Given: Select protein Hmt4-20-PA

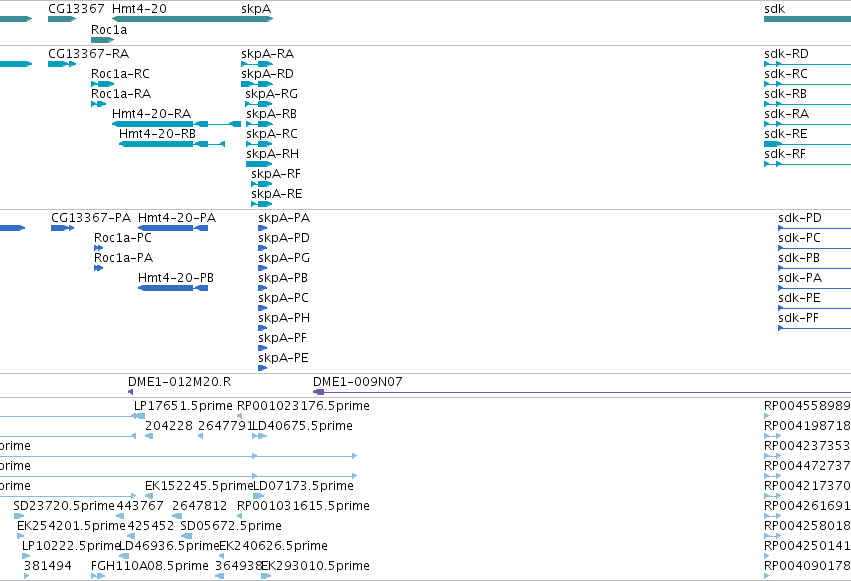Looking at the screenshot, I should coord(177,218).
